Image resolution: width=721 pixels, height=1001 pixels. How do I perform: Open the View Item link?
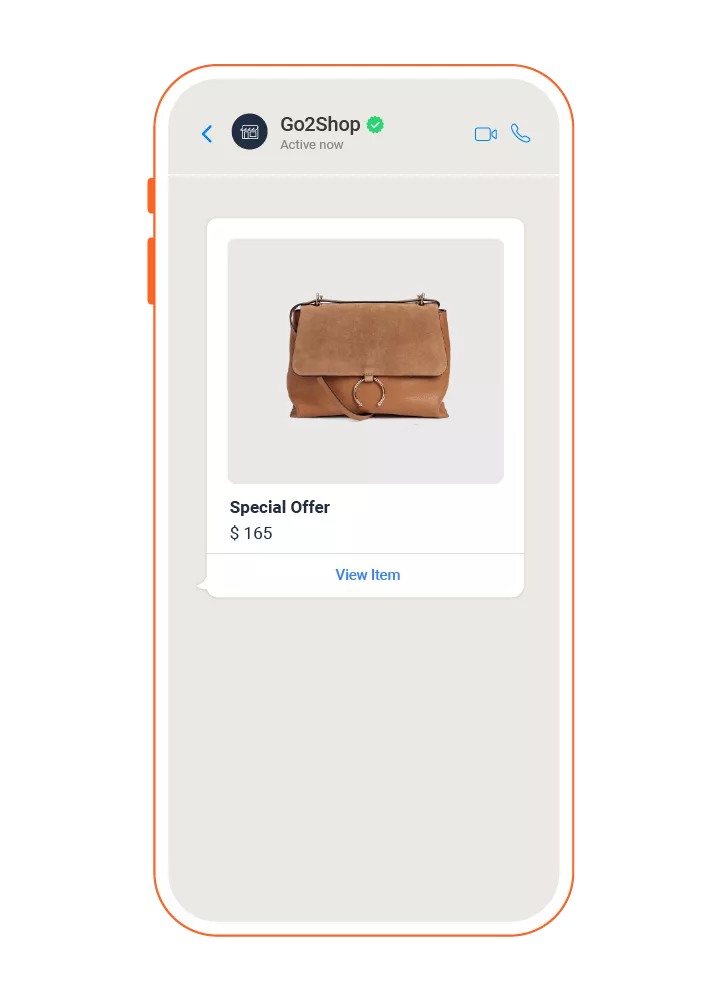(368, 575)
